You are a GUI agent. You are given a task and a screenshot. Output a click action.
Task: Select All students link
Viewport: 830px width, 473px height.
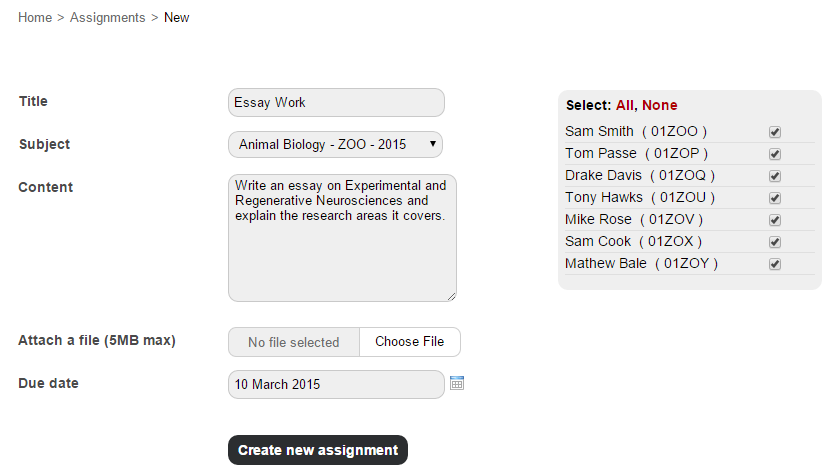coord(625,105)
